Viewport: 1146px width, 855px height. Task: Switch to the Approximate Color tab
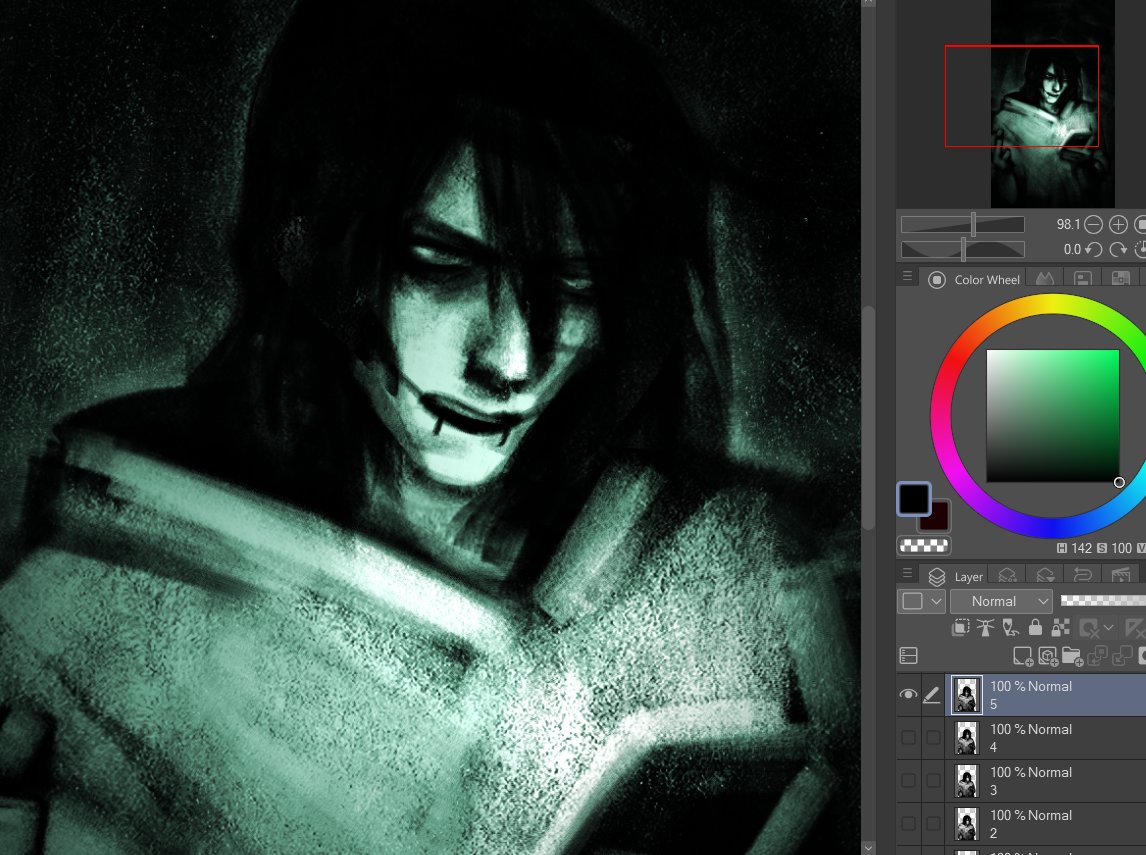(1120, 278)
